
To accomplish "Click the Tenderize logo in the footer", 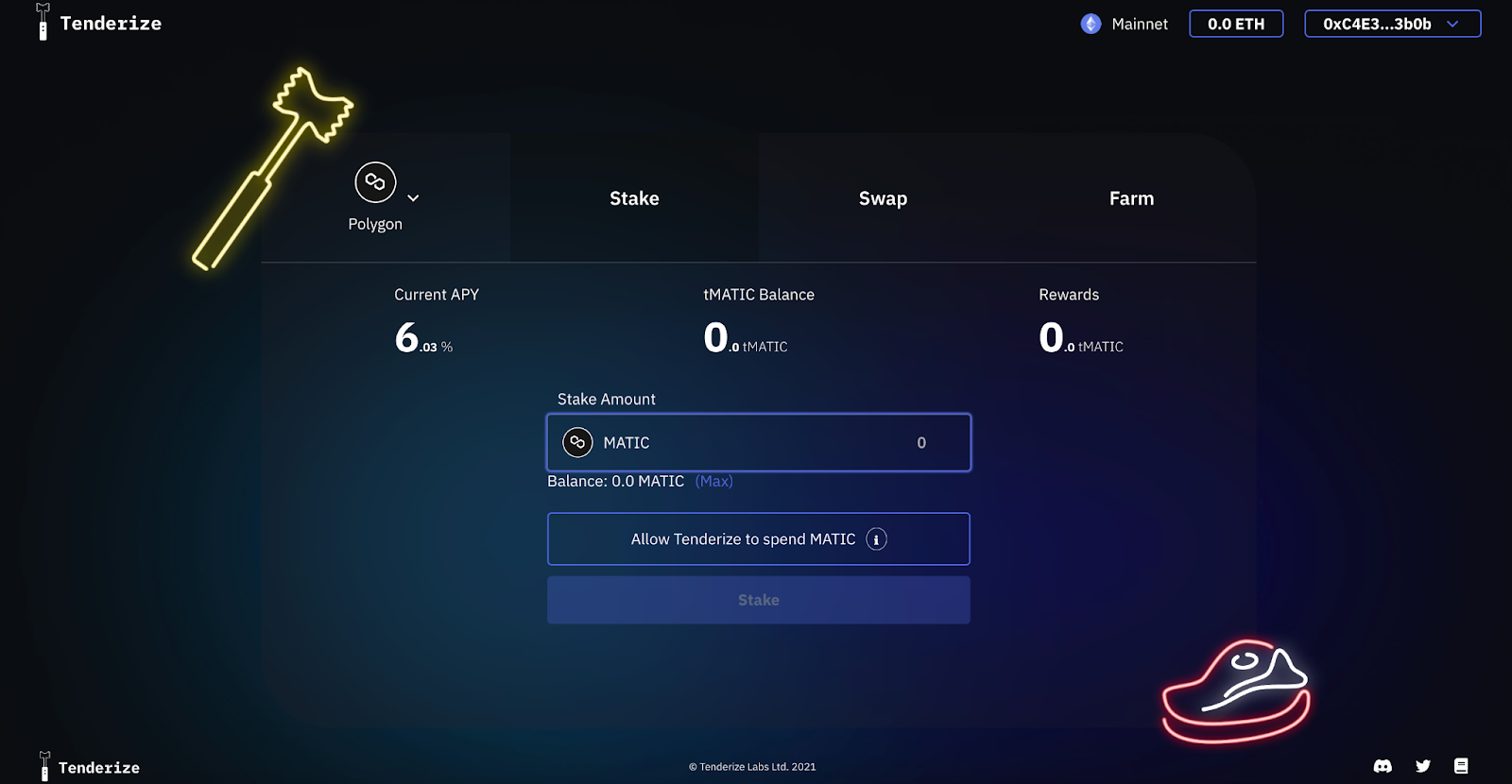I will [89, 766].
